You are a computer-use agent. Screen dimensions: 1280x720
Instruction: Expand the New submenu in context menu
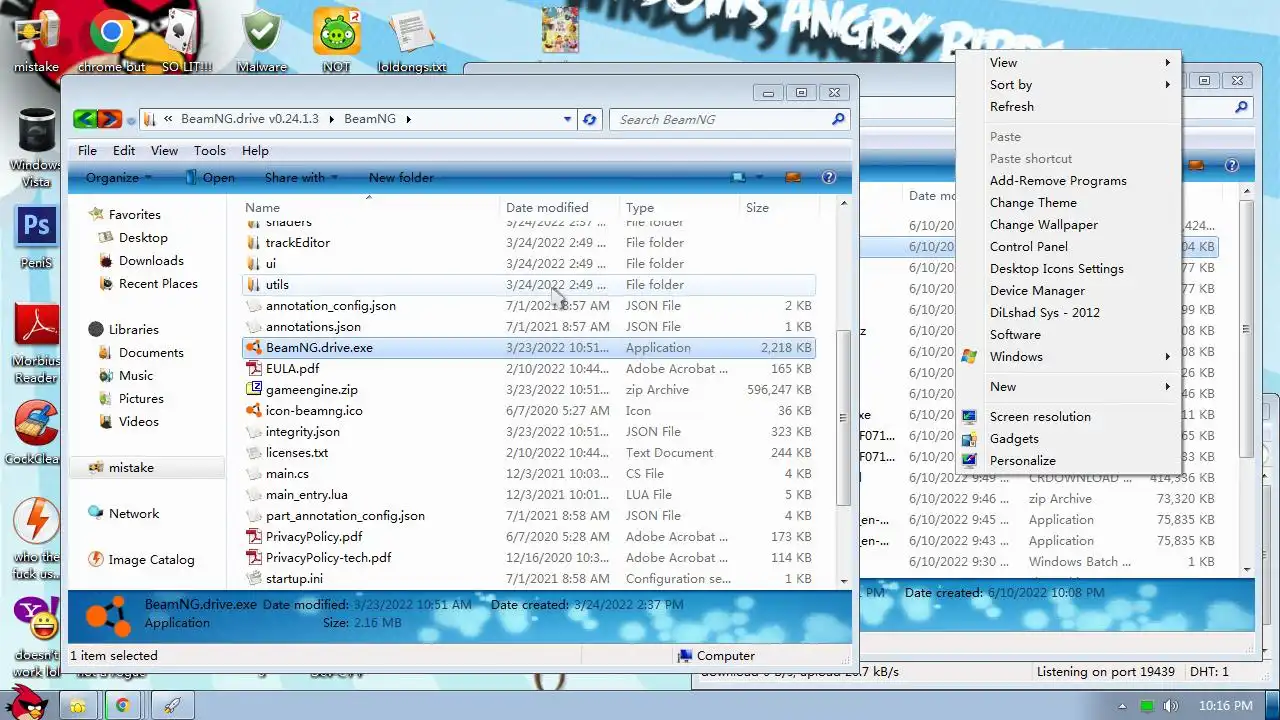tap(1068, 386)
